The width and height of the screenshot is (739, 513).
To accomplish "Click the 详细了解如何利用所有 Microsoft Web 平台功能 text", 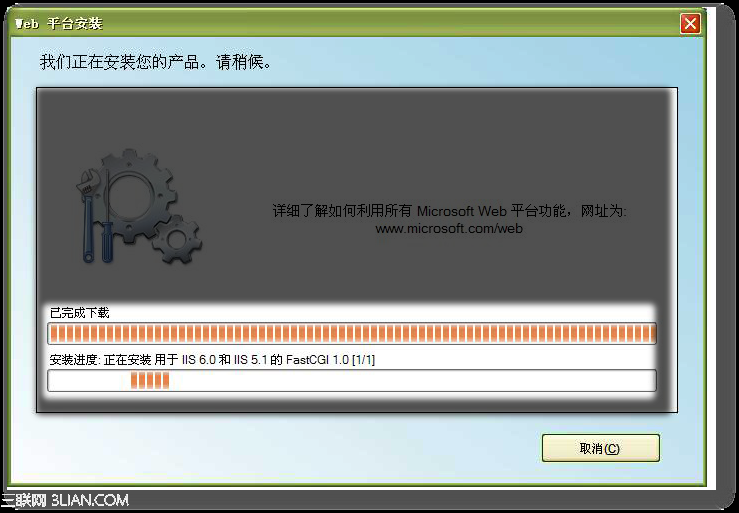I will pos(450,211).
